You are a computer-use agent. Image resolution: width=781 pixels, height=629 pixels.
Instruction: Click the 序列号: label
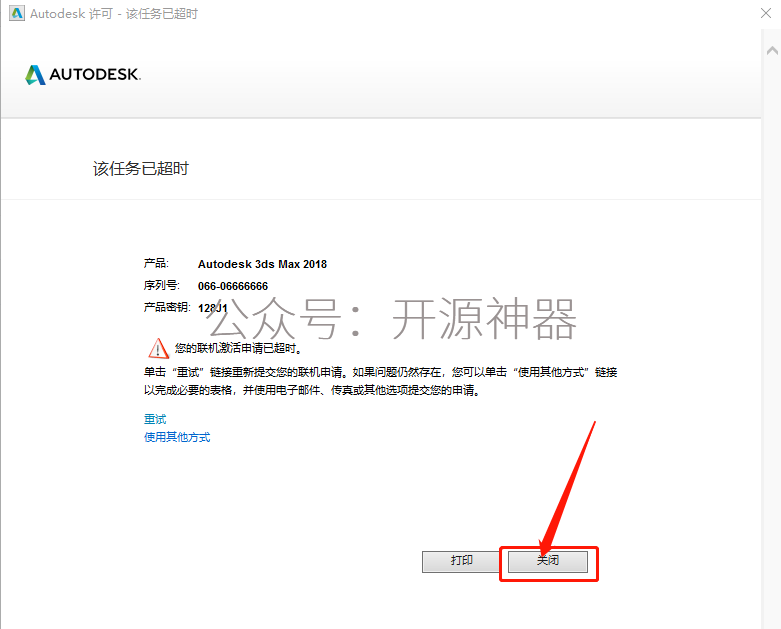click(x=162, y=285)
